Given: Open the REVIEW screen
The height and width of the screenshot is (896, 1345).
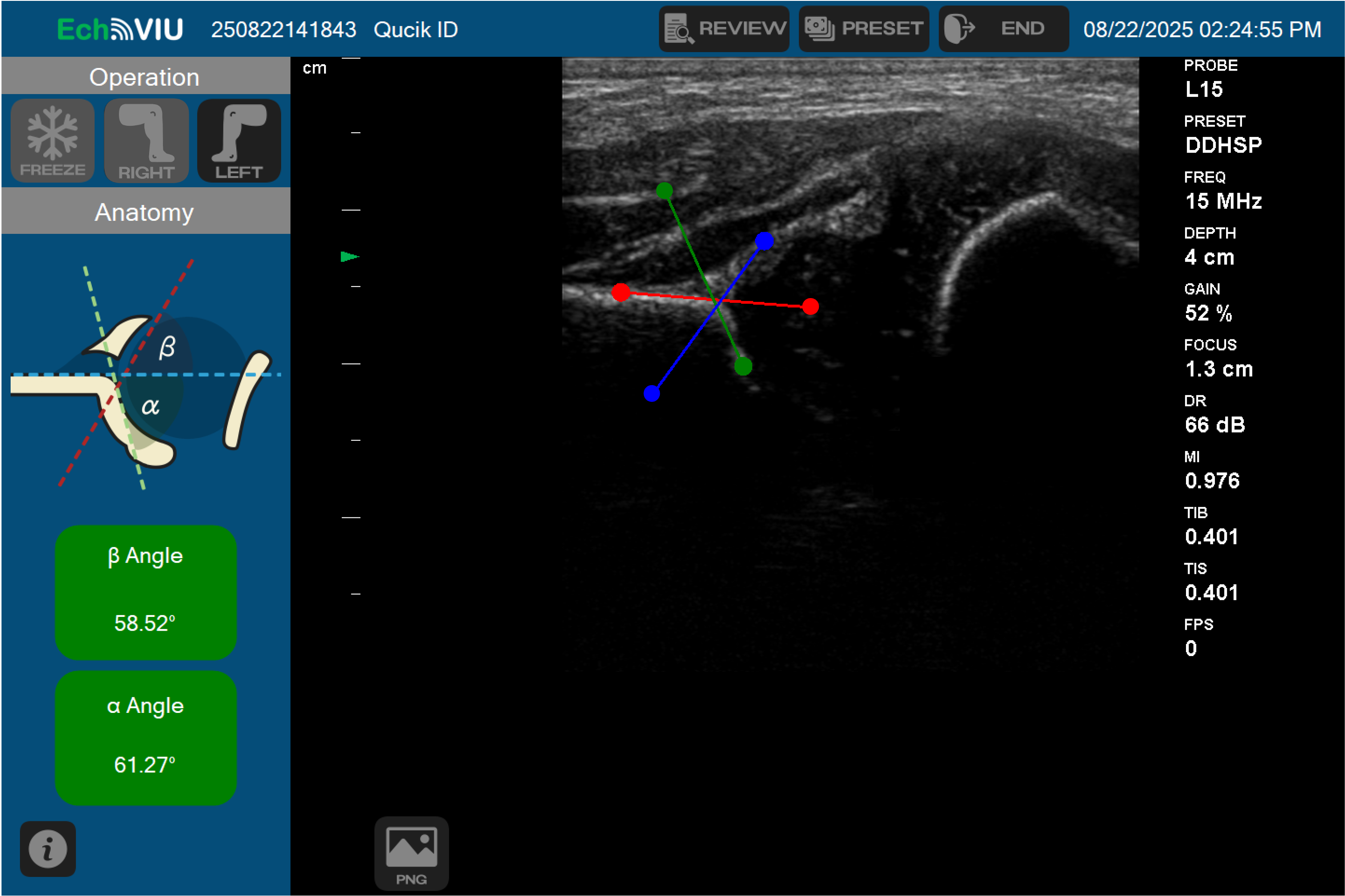Looking at the screenshot, I should coord(724,28).
